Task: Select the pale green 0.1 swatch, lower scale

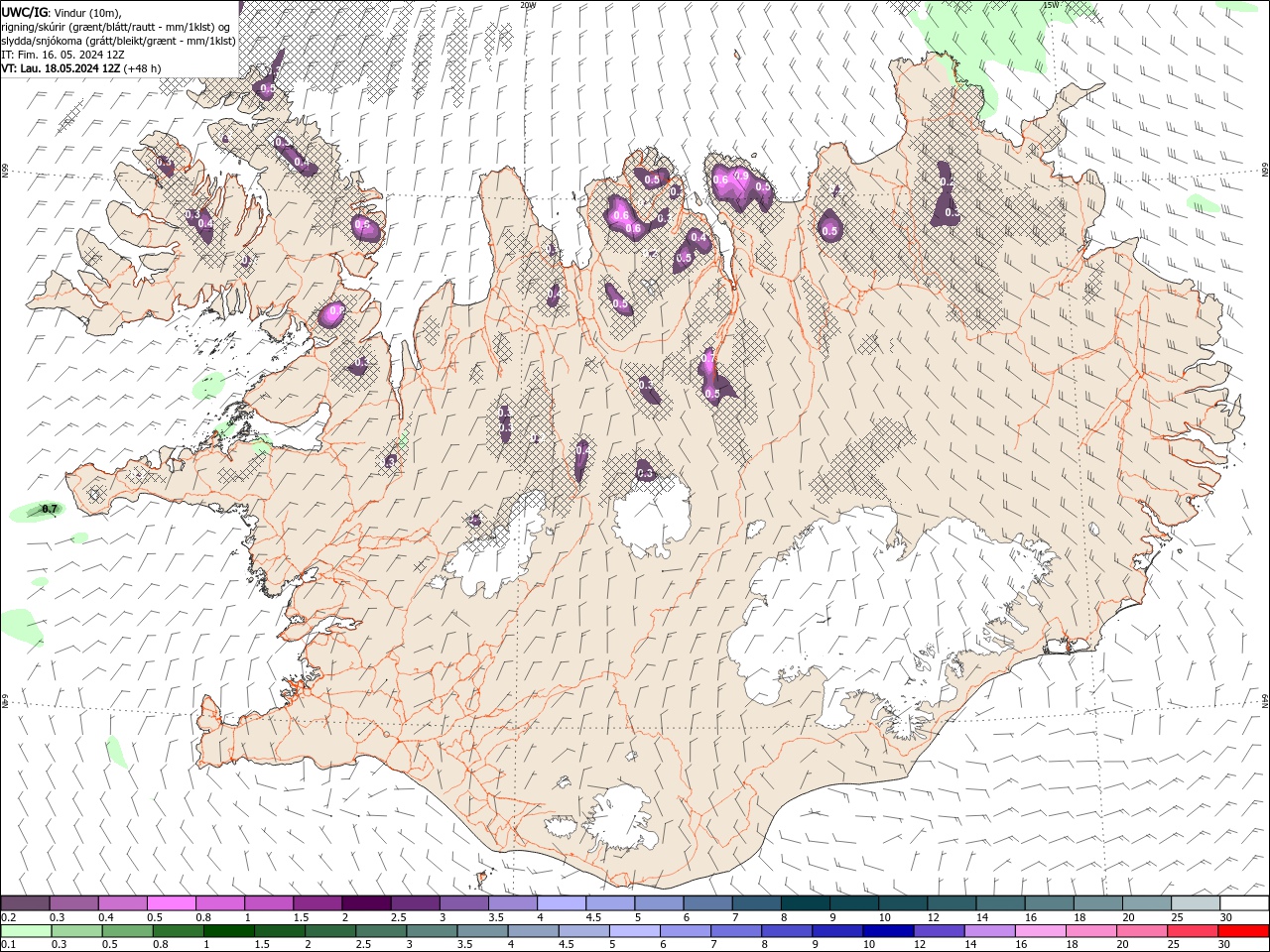Action: pyautogui.click(x=26, y=931)
